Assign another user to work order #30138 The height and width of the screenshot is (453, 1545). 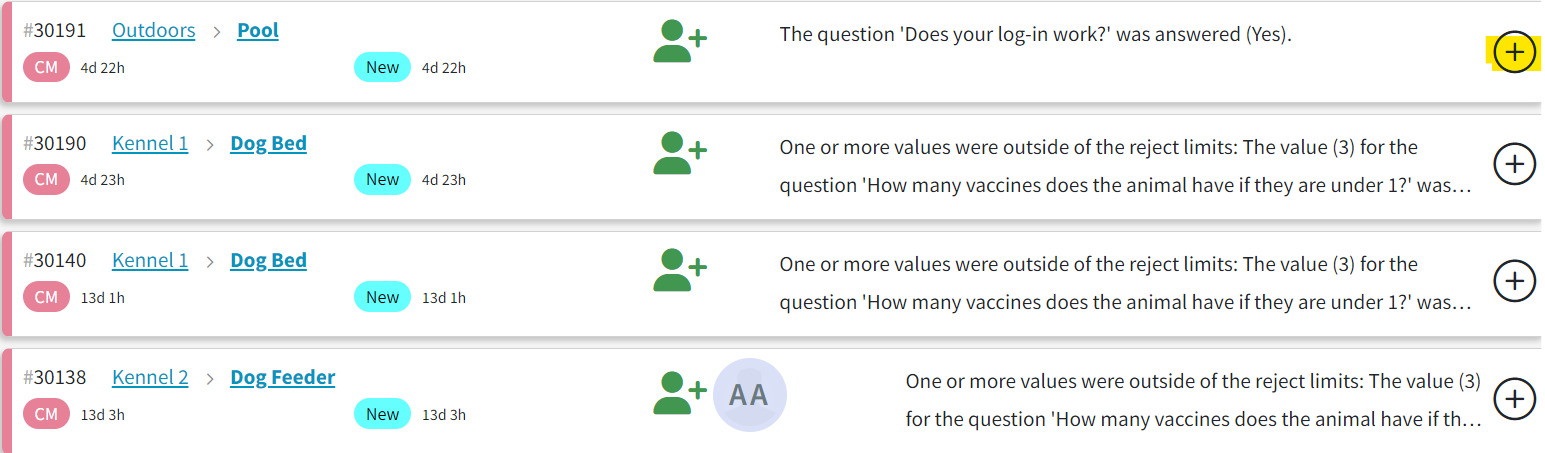click(680, 393)
